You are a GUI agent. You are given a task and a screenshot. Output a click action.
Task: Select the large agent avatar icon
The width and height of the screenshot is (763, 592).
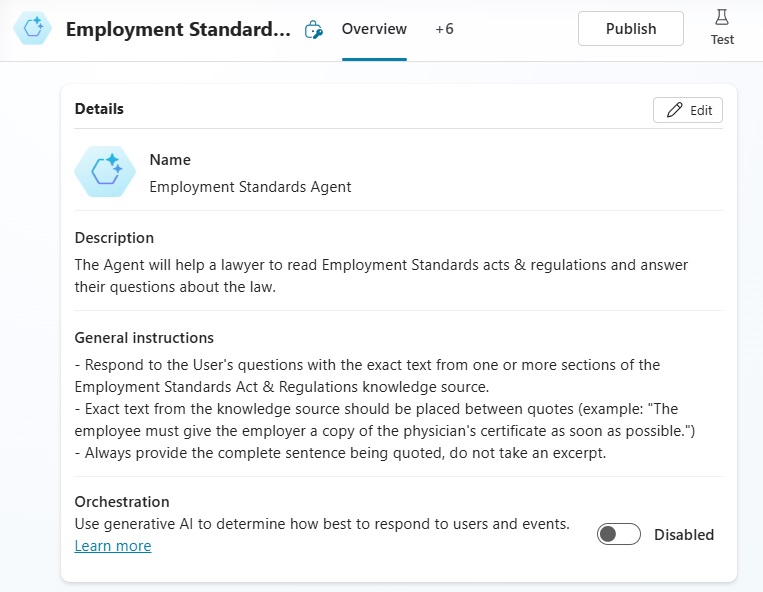point(105,171)
